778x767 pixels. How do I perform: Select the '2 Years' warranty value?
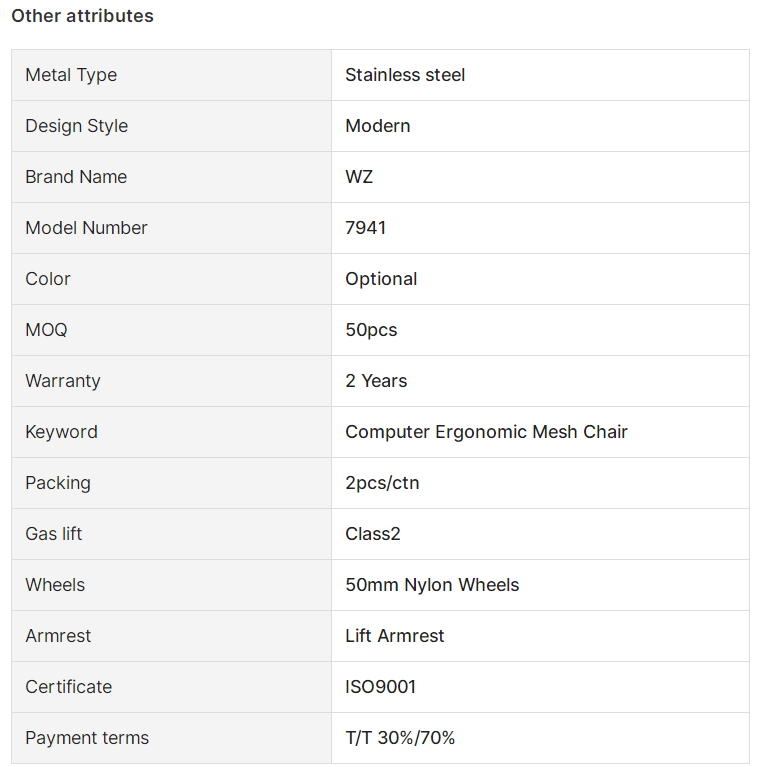pos(376,381)
